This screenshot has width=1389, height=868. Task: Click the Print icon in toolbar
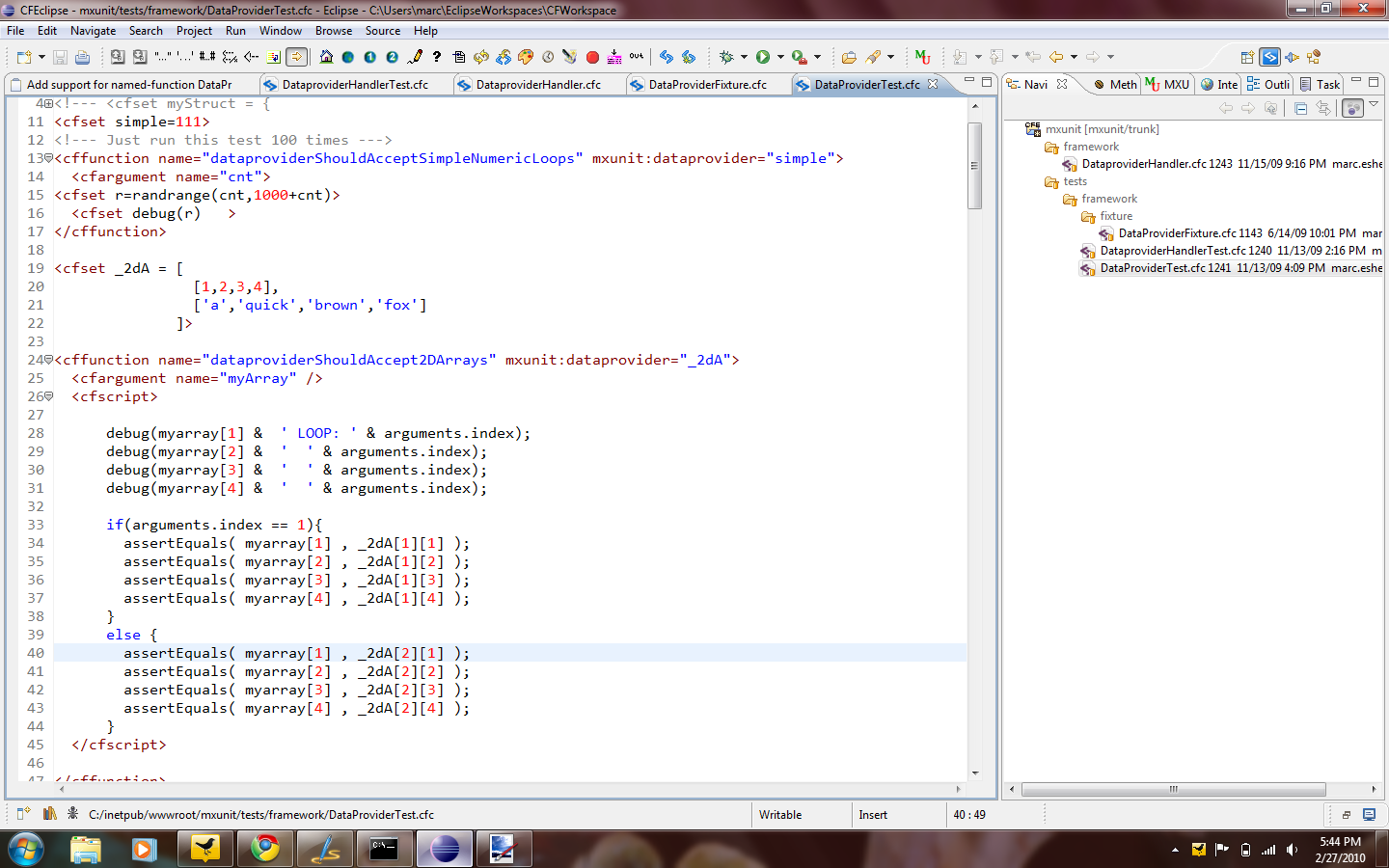click(x=82, y=57)
